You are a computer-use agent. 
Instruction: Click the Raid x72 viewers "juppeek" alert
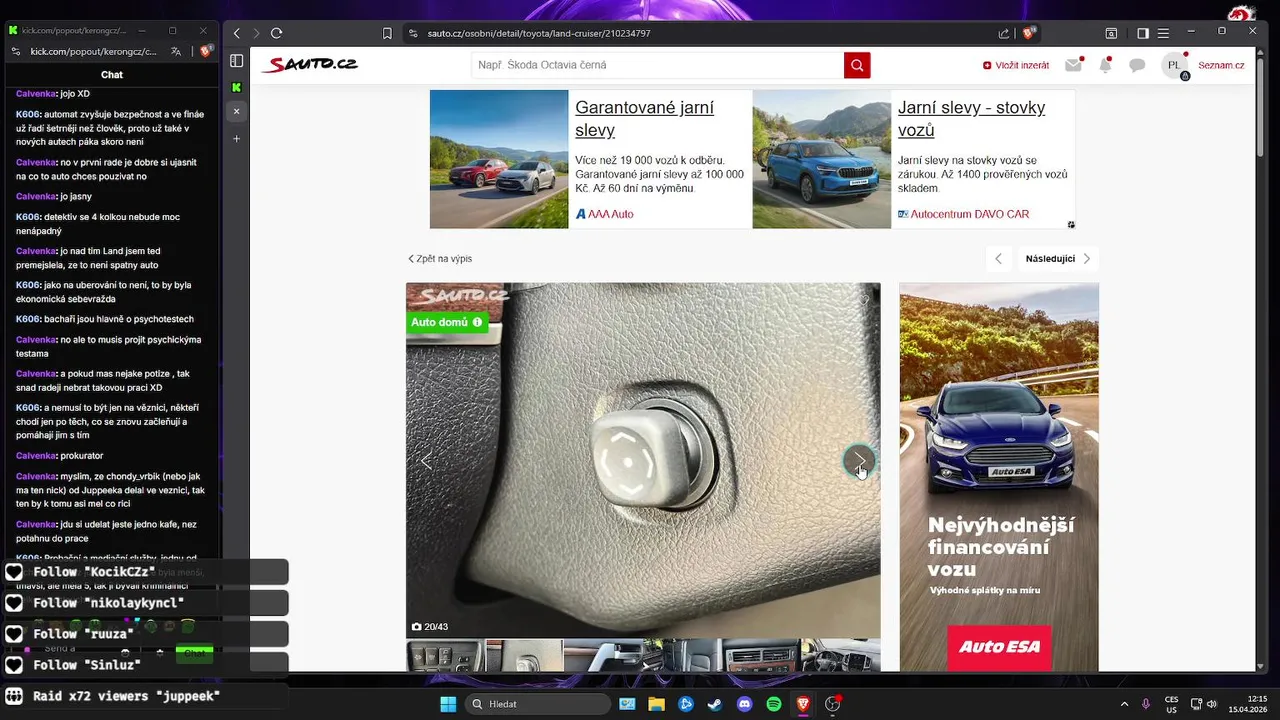(145, 696)
